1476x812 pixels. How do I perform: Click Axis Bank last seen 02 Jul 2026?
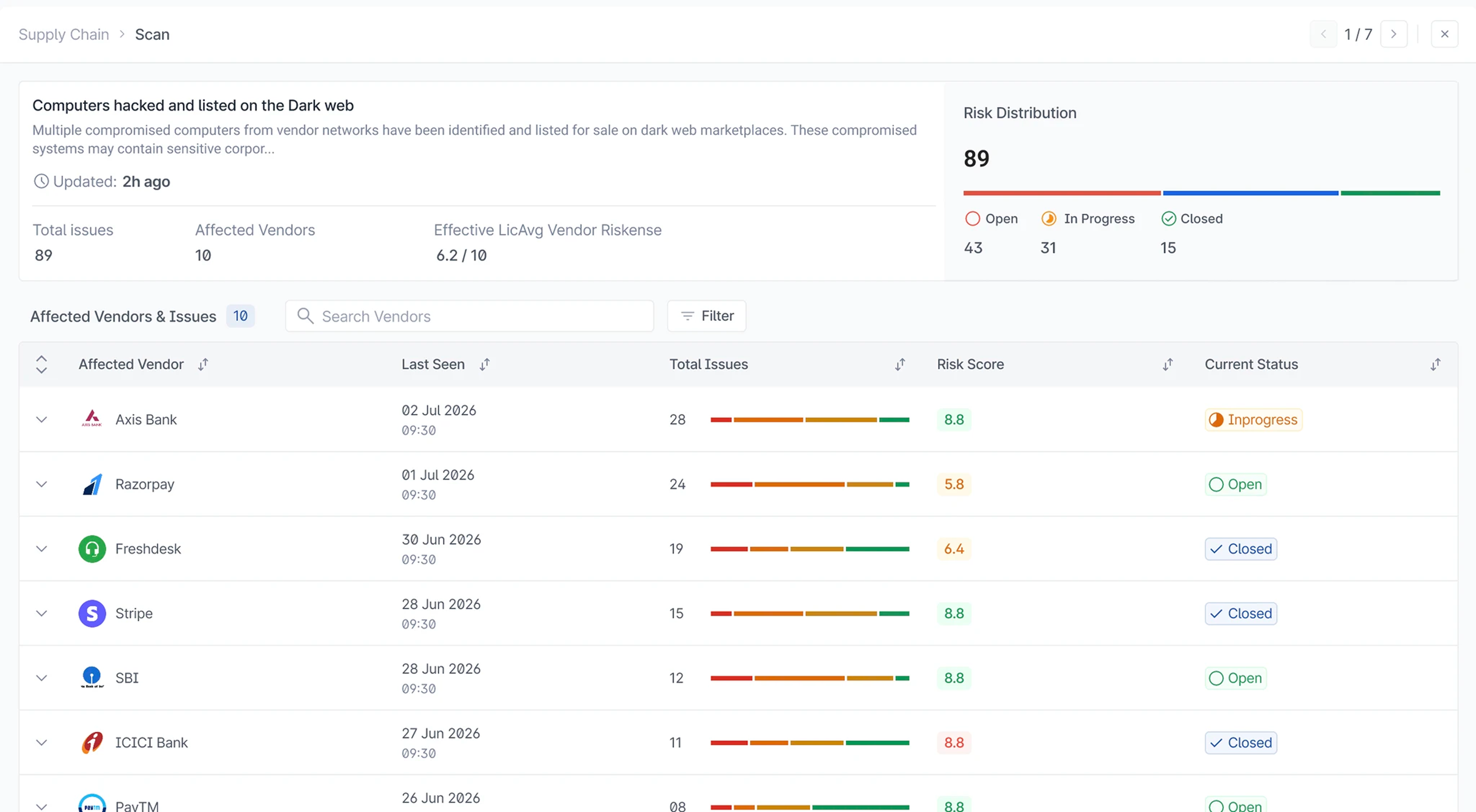click(x=439, y=410)
